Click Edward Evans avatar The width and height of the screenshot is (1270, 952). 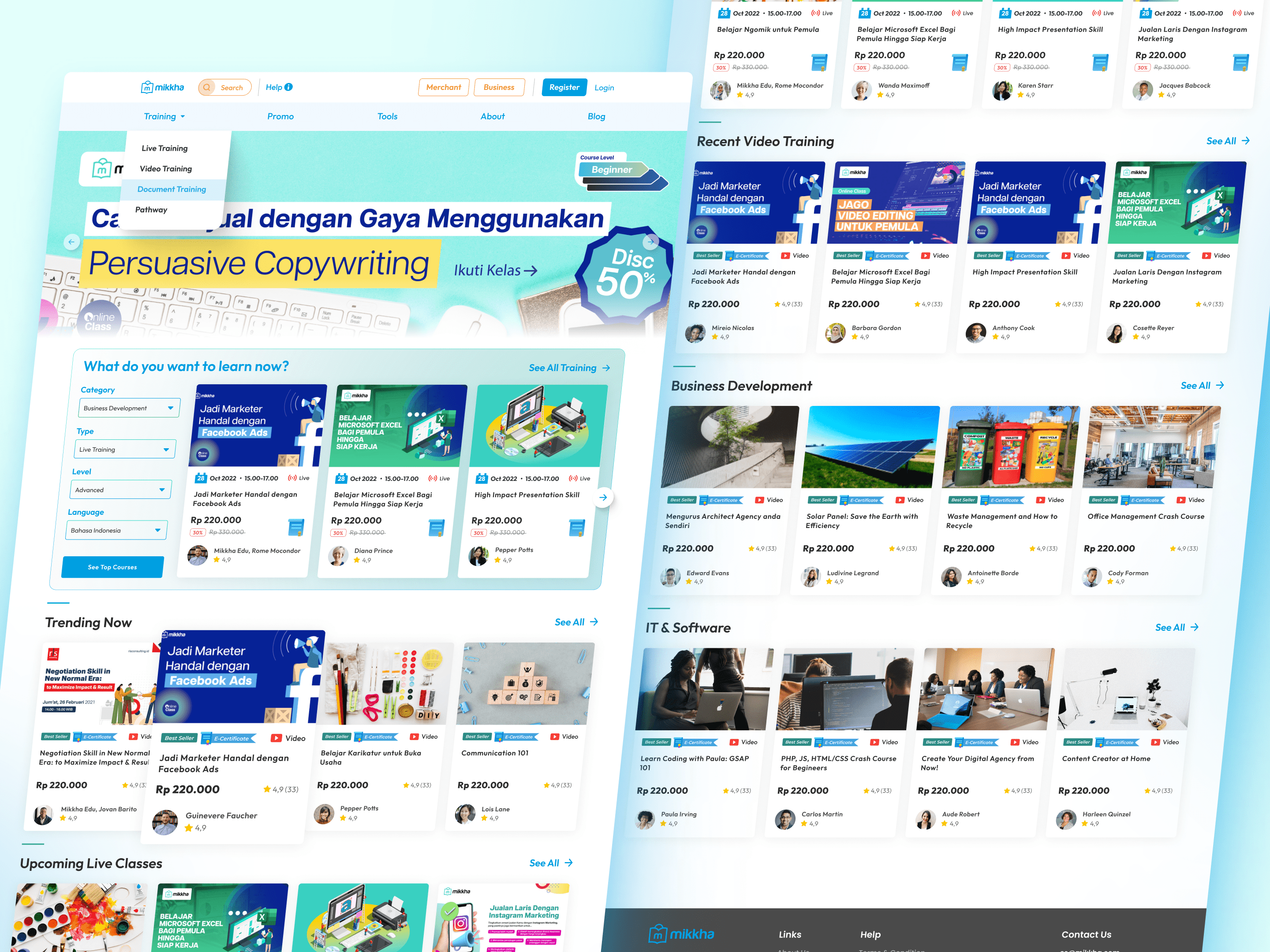click(670, 577)
